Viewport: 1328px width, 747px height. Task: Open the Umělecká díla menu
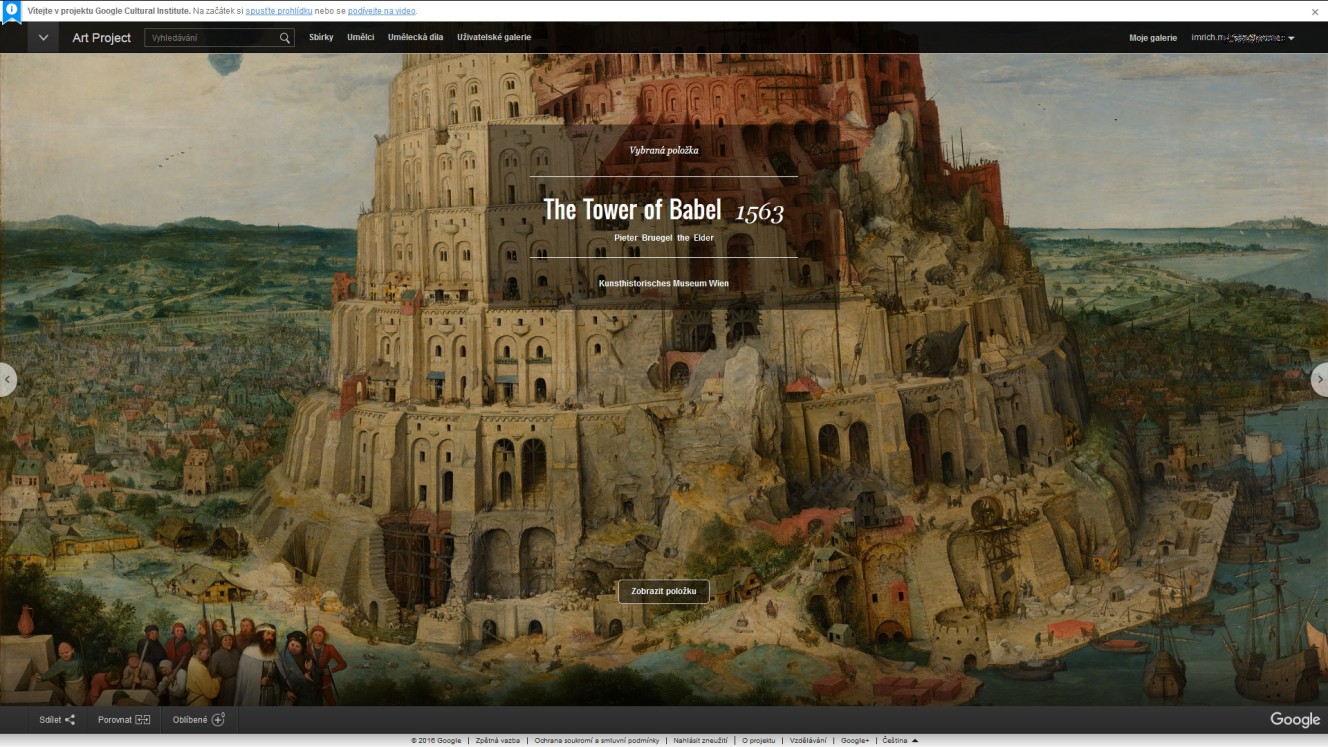tap(415, 38)
